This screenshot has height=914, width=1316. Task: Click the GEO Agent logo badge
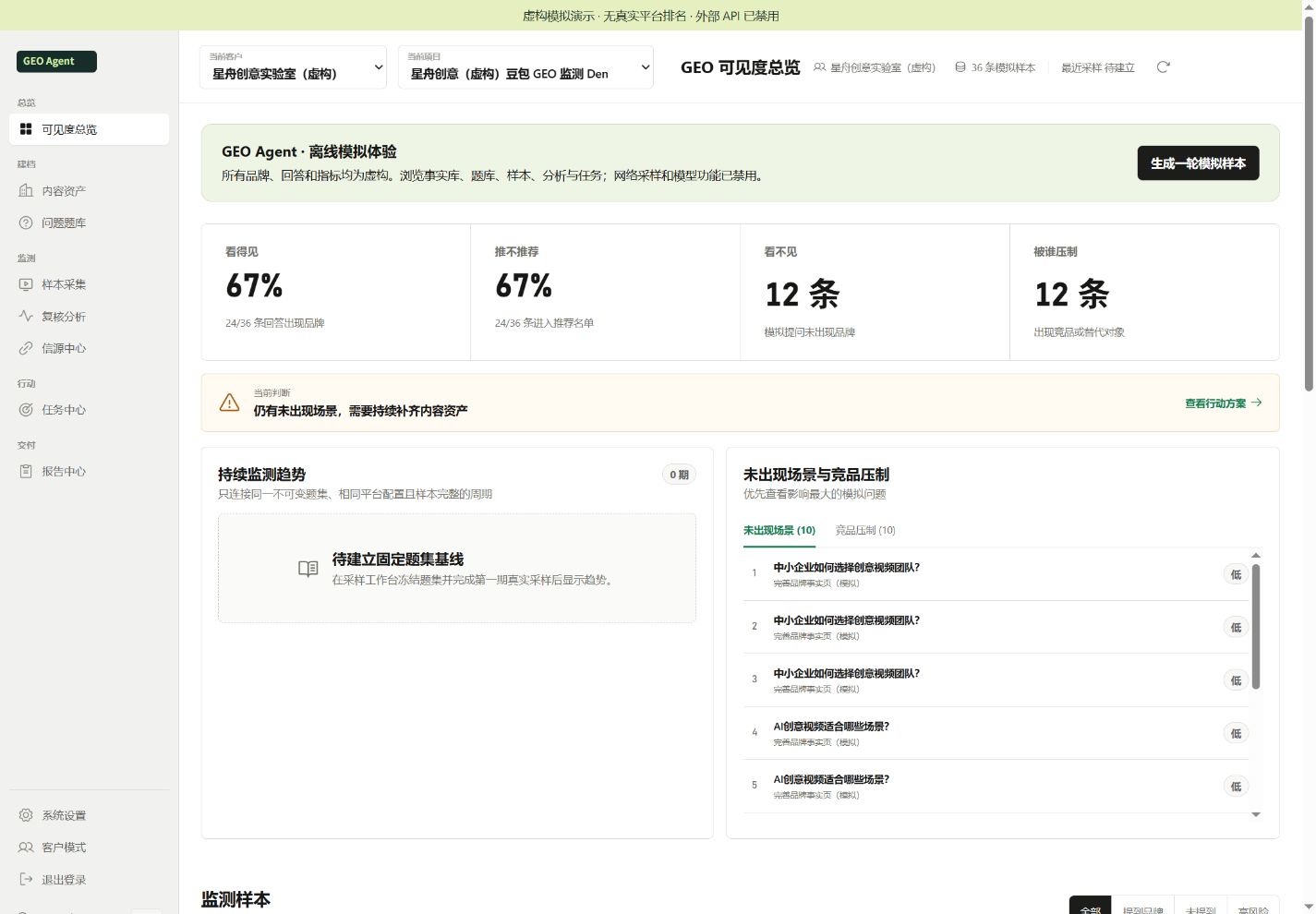point(56,61)
